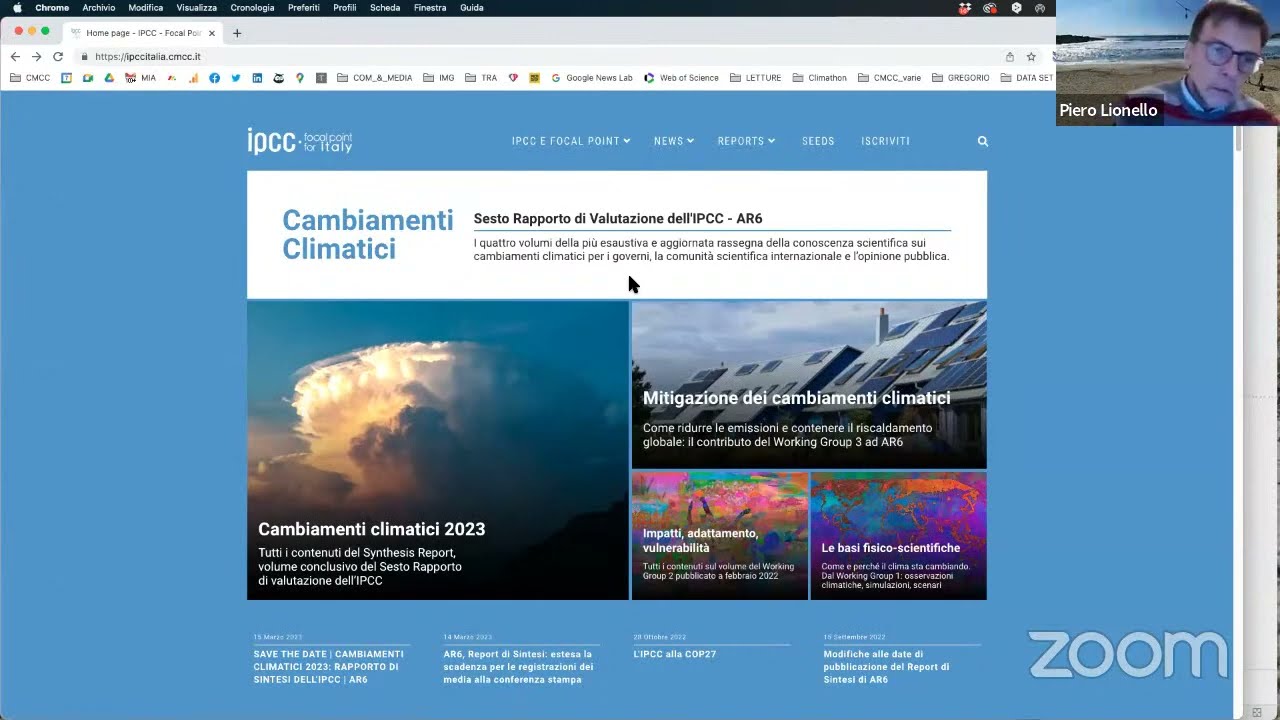Image resolution: width=1280 pixels, height=720 pixels.
Task: Open Le basi fisico-scientifiche card
Action: tap(899, 536)
